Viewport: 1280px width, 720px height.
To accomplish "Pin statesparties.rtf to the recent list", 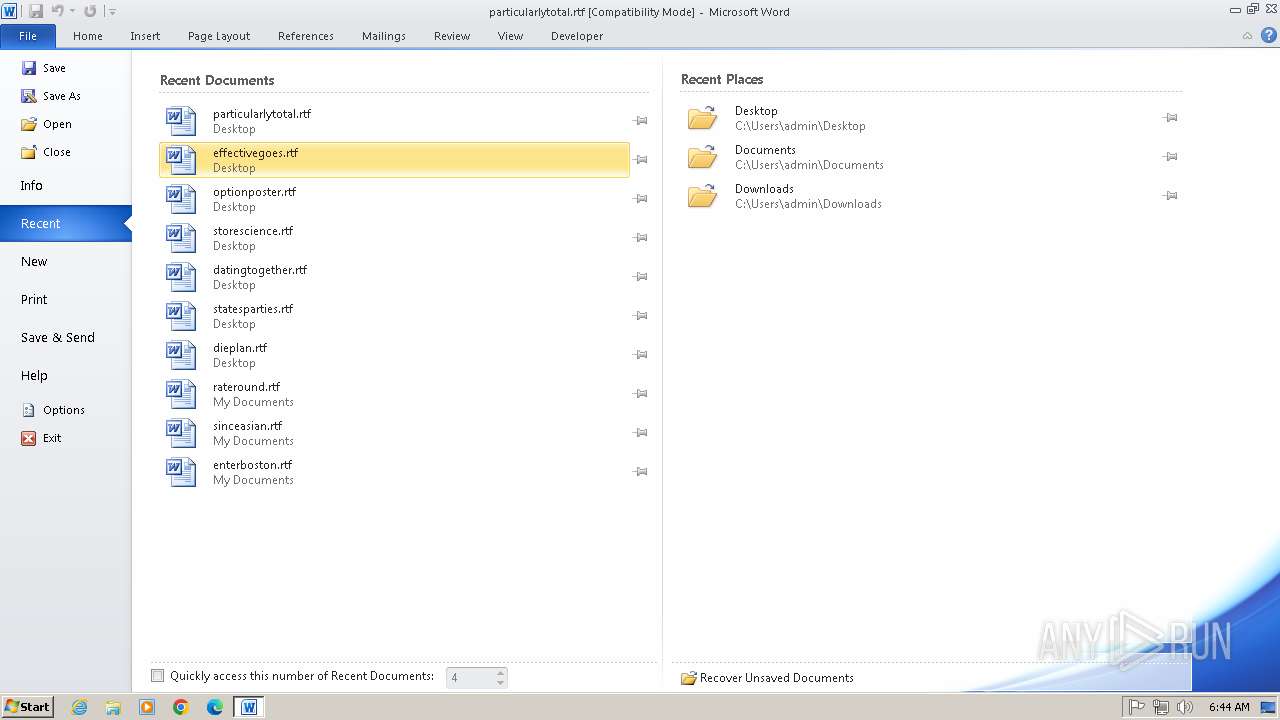I will [640, 316].
